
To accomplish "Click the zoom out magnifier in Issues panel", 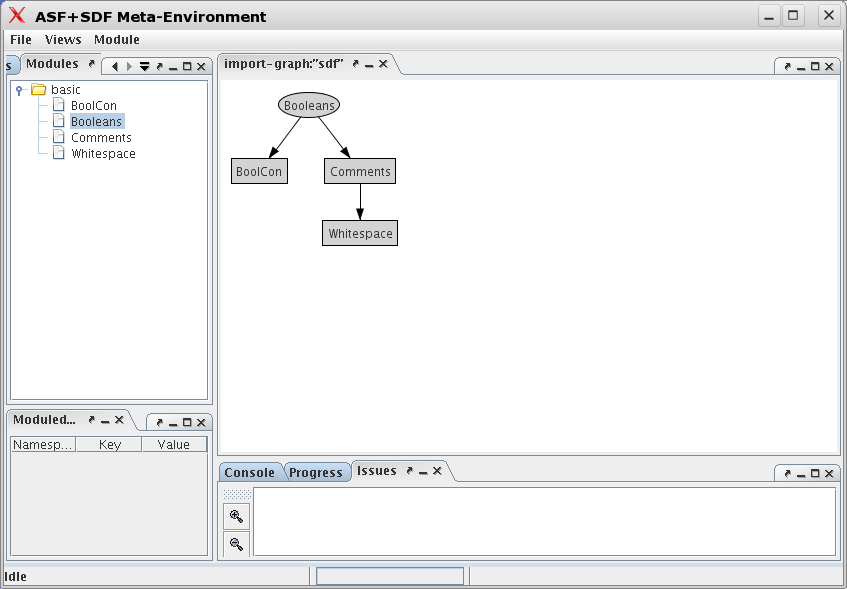I will pos(236,544).
